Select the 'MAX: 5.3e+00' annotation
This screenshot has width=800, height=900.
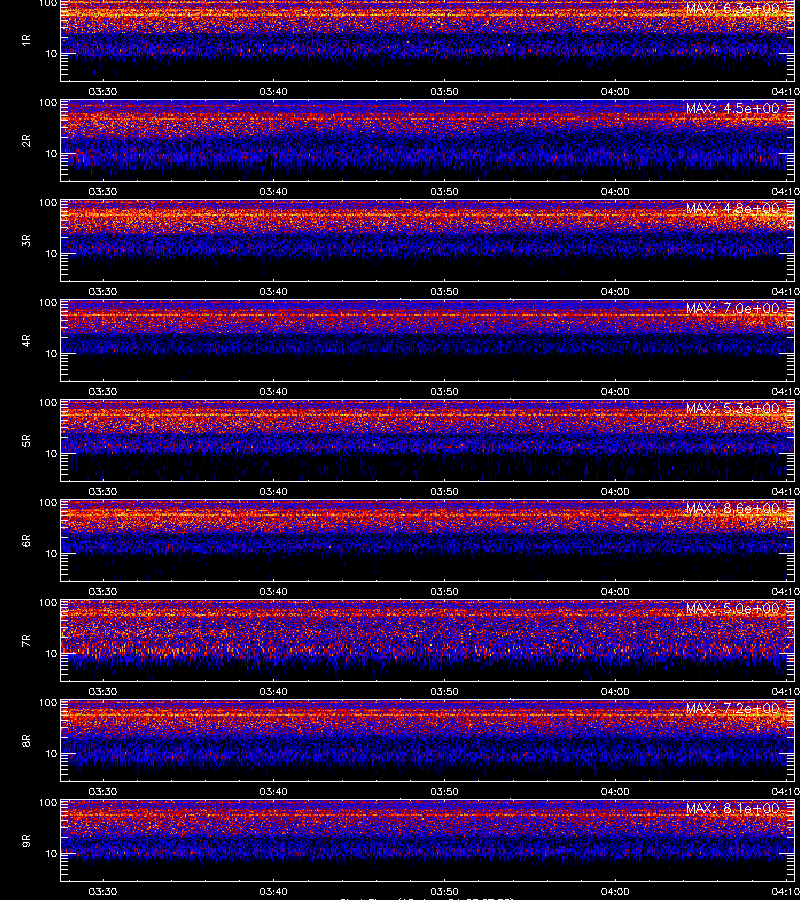tap(732, 409)
